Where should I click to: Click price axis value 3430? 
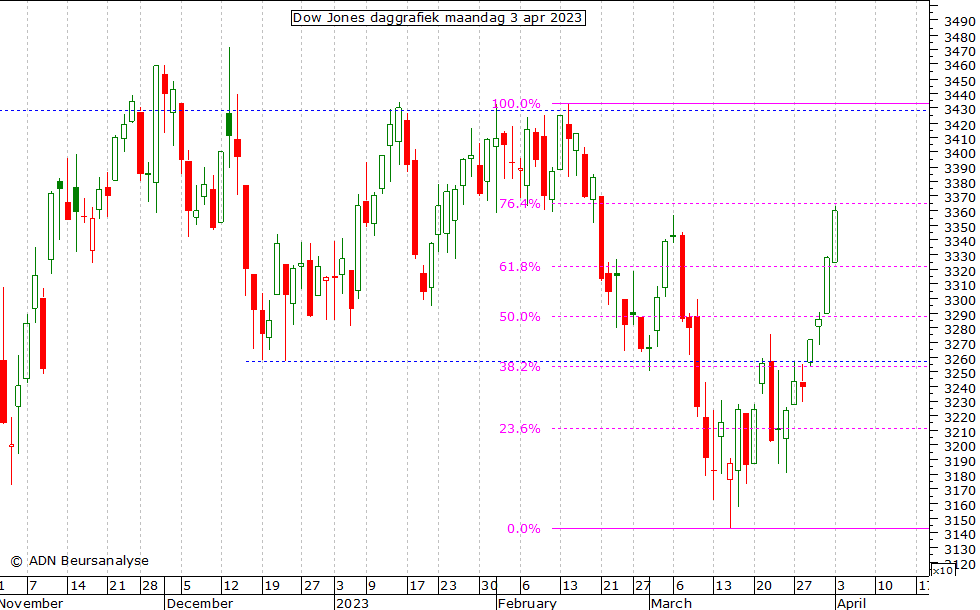pyautogui.click(x=959, y=110)
